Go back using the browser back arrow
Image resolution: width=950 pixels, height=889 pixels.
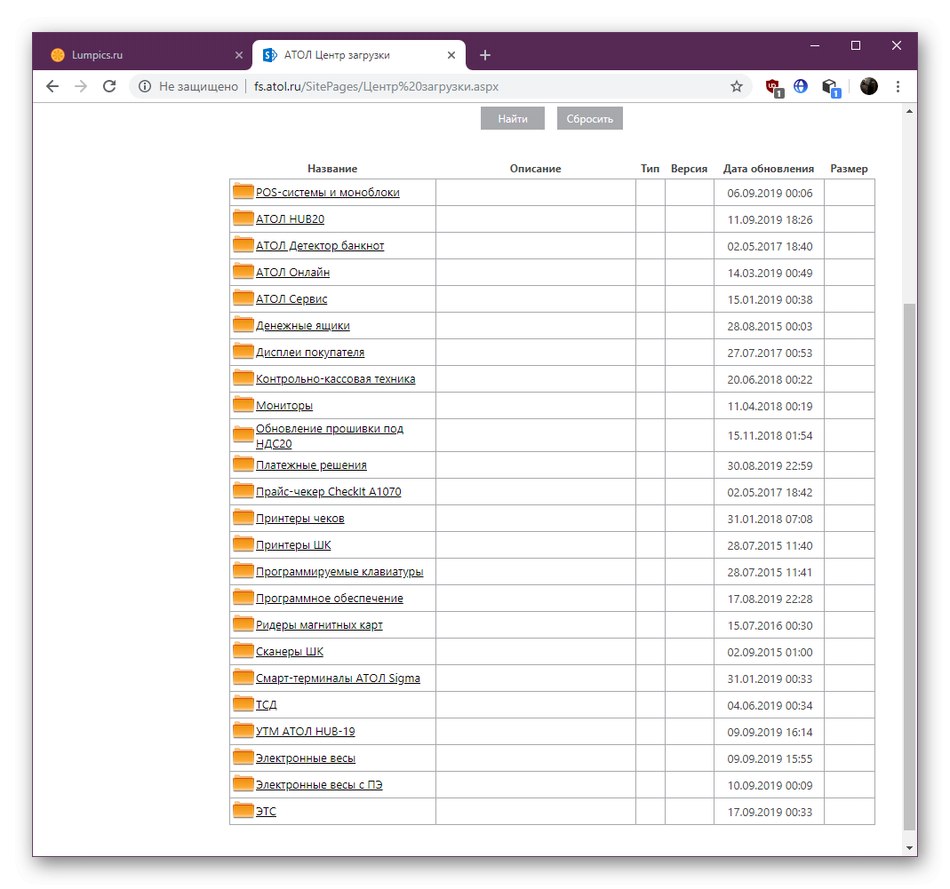click(53, 87)
